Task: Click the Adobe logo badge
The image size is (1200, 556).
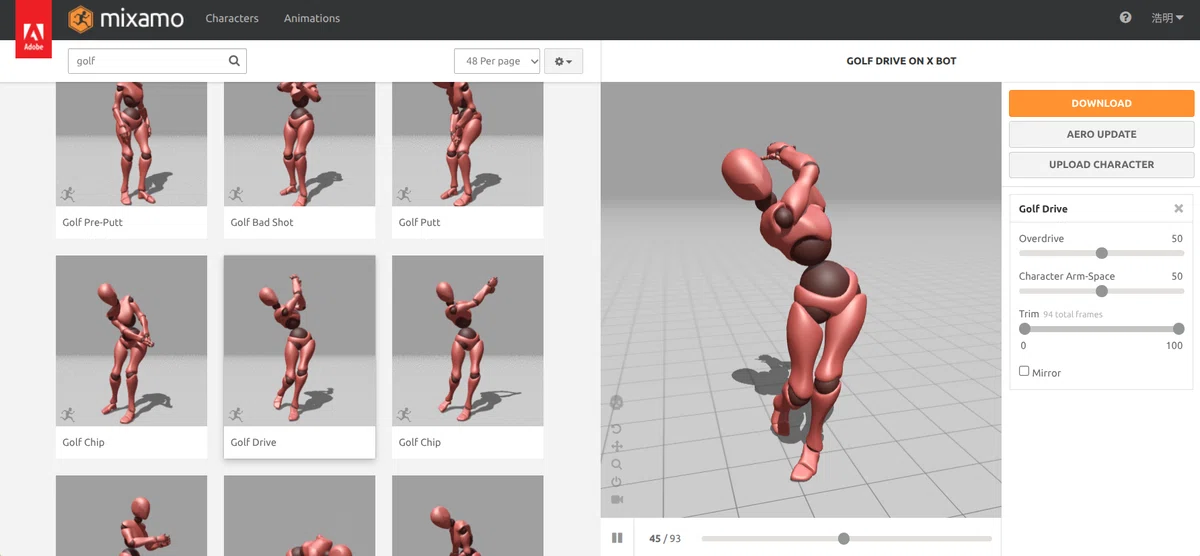Action: click(x=33, y=29)
